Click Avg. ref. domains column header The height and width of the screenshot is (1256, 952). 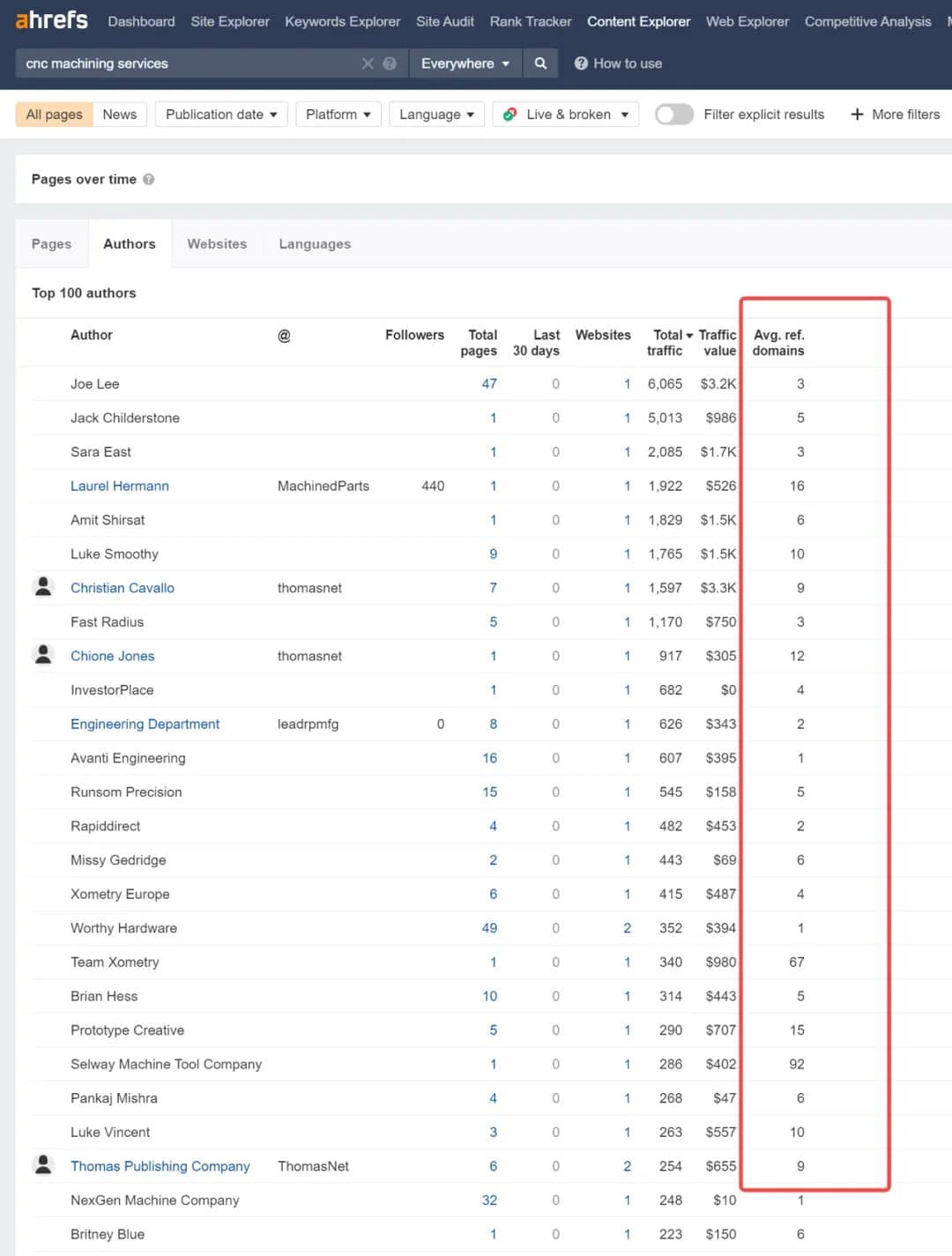click(x=778, y=342)
